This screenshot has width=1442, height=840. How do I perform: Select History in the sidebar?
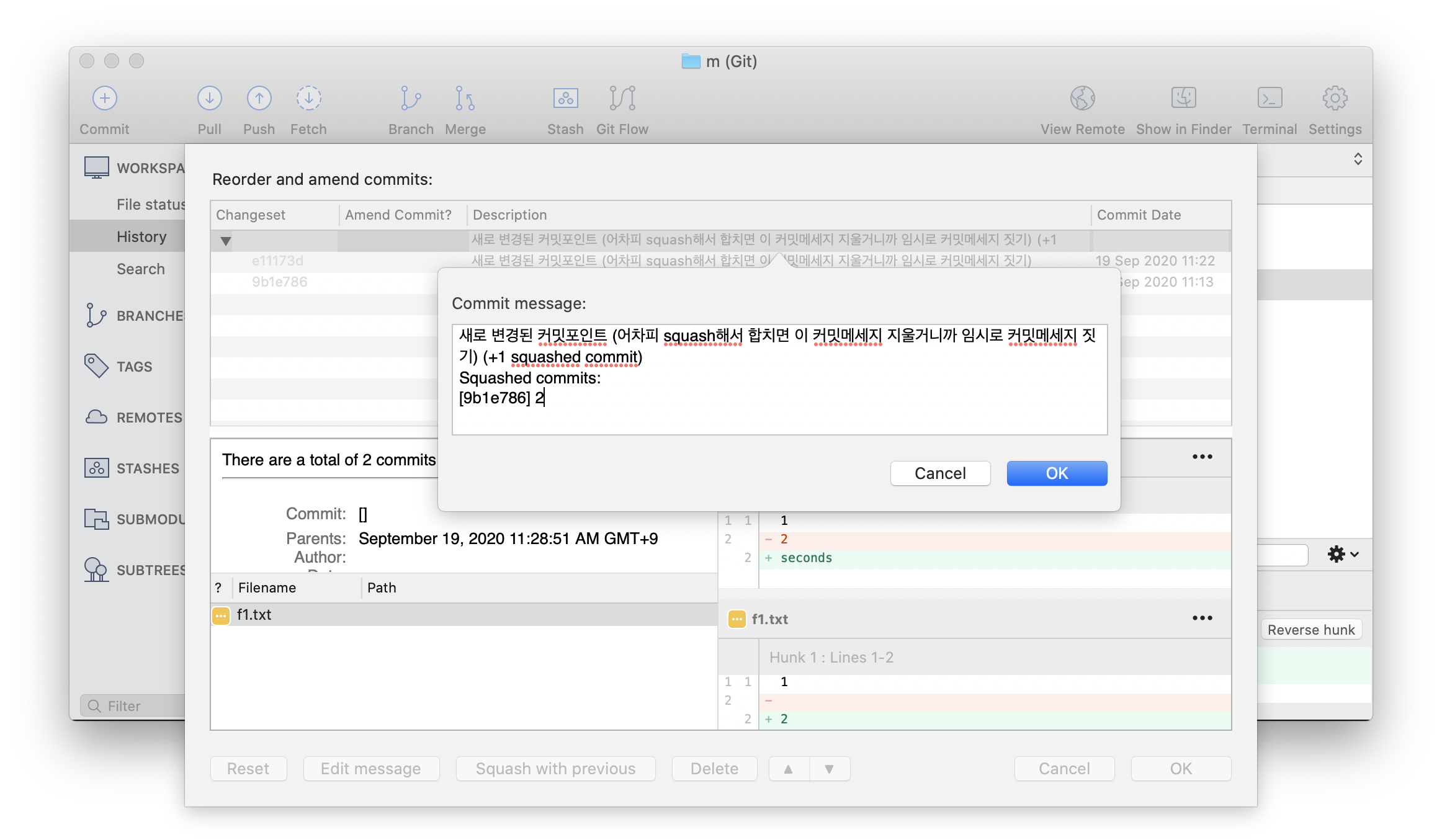[141, 236]
